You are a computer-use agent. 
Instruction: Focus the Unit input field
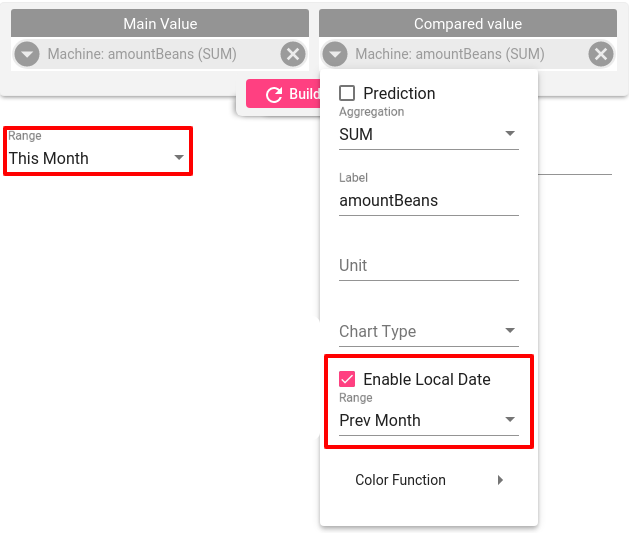(428, 266)
